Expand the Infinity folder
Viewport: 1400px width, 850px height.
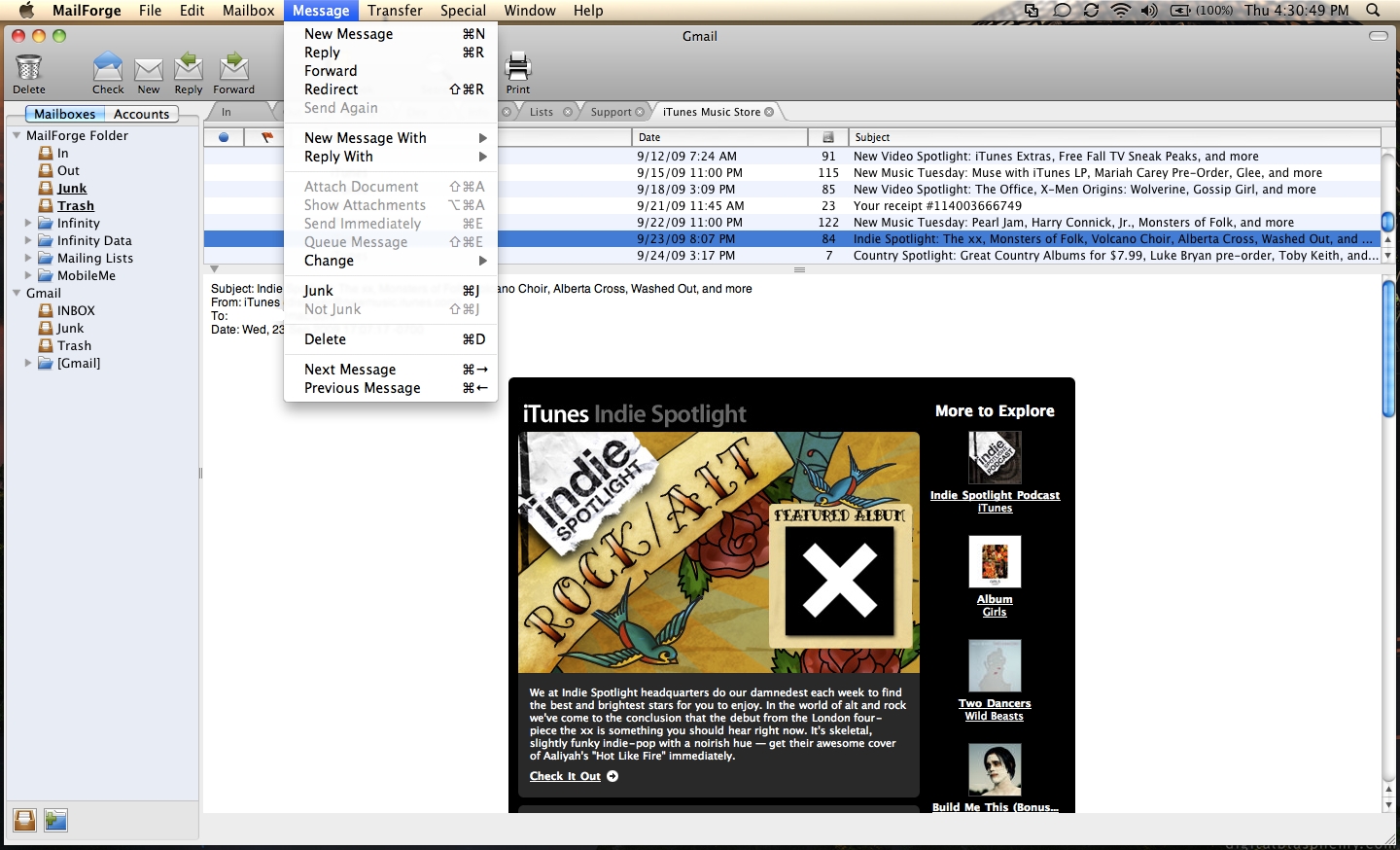(x=28, y=223)
